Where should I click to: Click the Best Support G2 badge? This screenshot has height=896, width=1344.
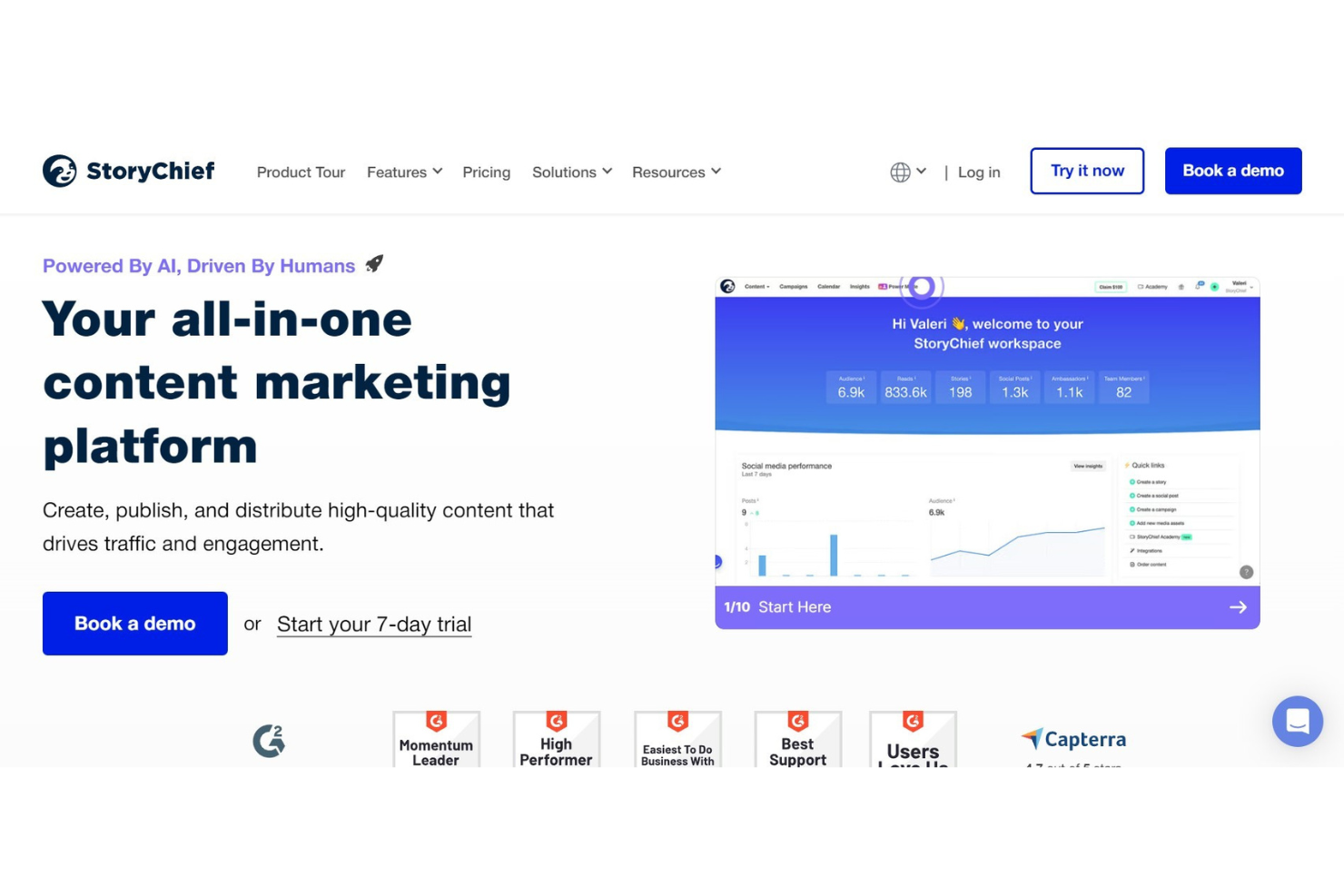(797, 740)
